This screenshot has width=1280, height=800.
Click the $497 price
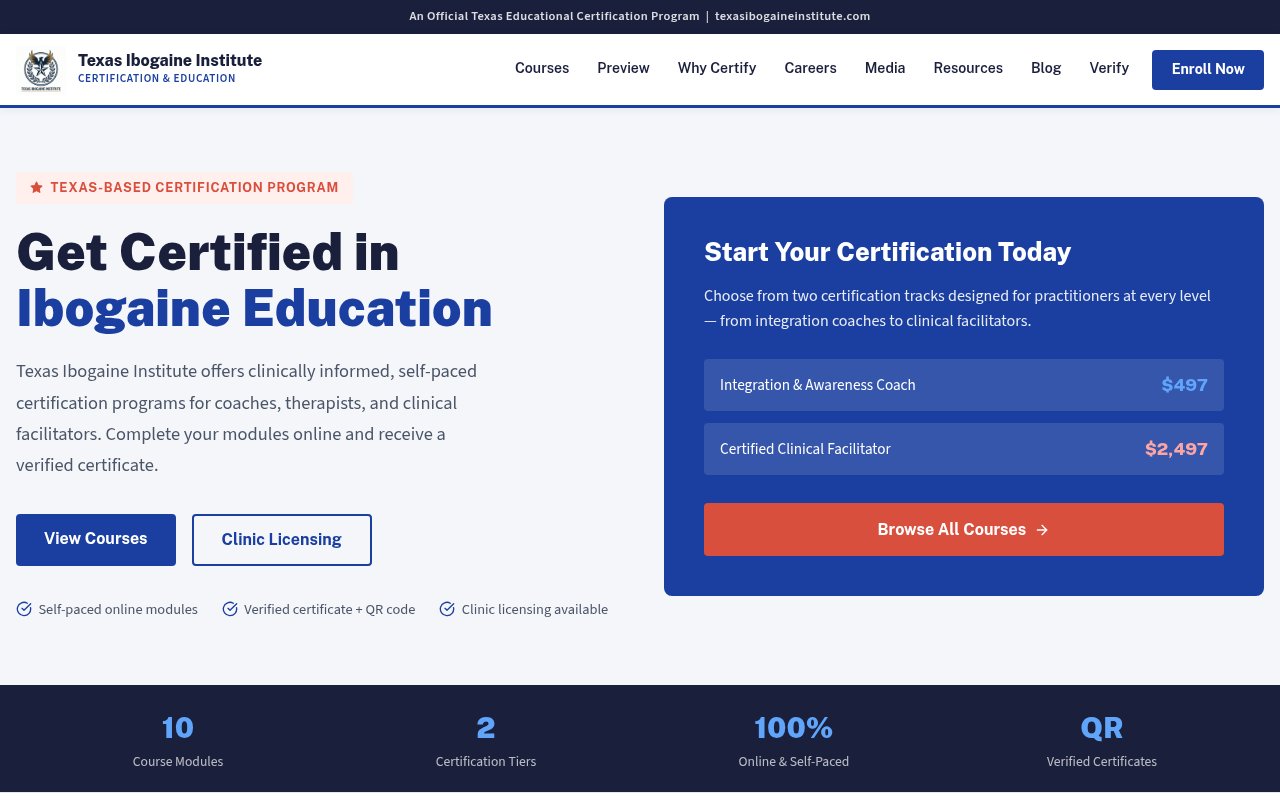coord(1184,385)
